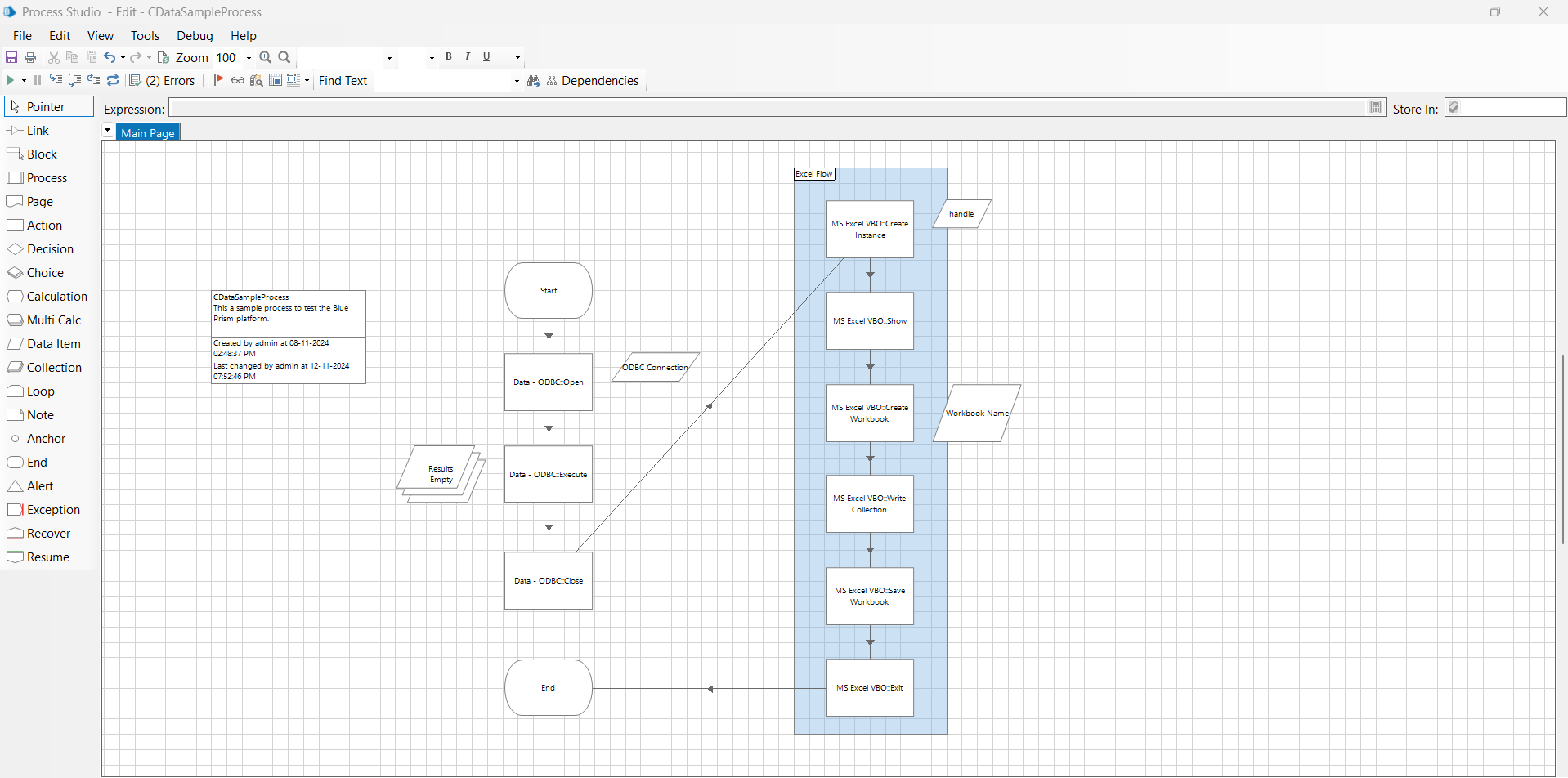The height and width of the screenshot is (778, 1568).
Task: Pause the running process
Action: pyautogui.click(x=37, y=80)
